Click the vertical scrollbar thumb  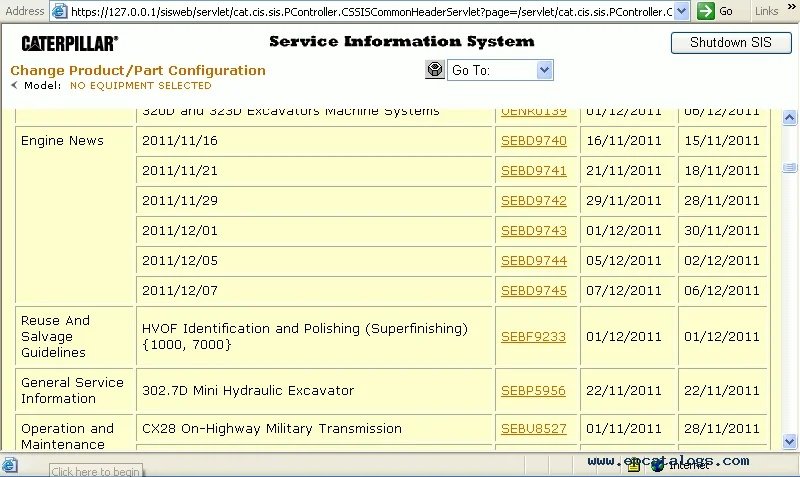tap(789, 167)
